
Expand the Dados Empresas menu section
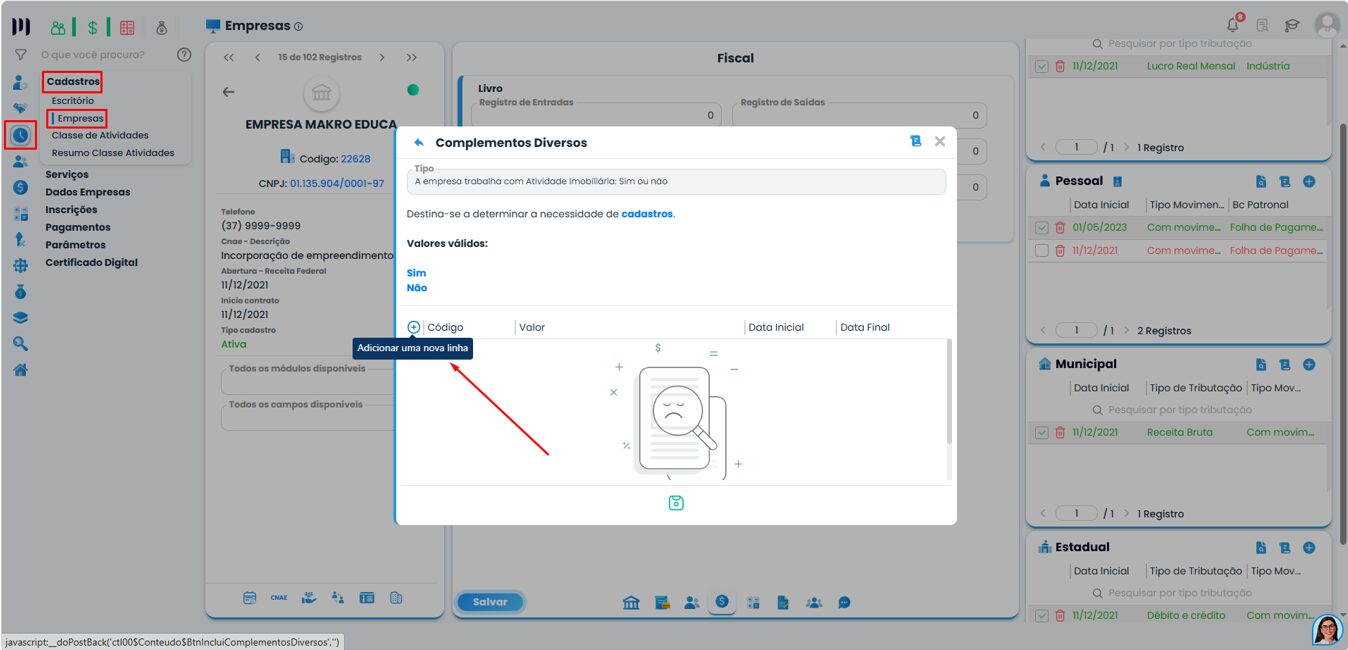(88, 192)
